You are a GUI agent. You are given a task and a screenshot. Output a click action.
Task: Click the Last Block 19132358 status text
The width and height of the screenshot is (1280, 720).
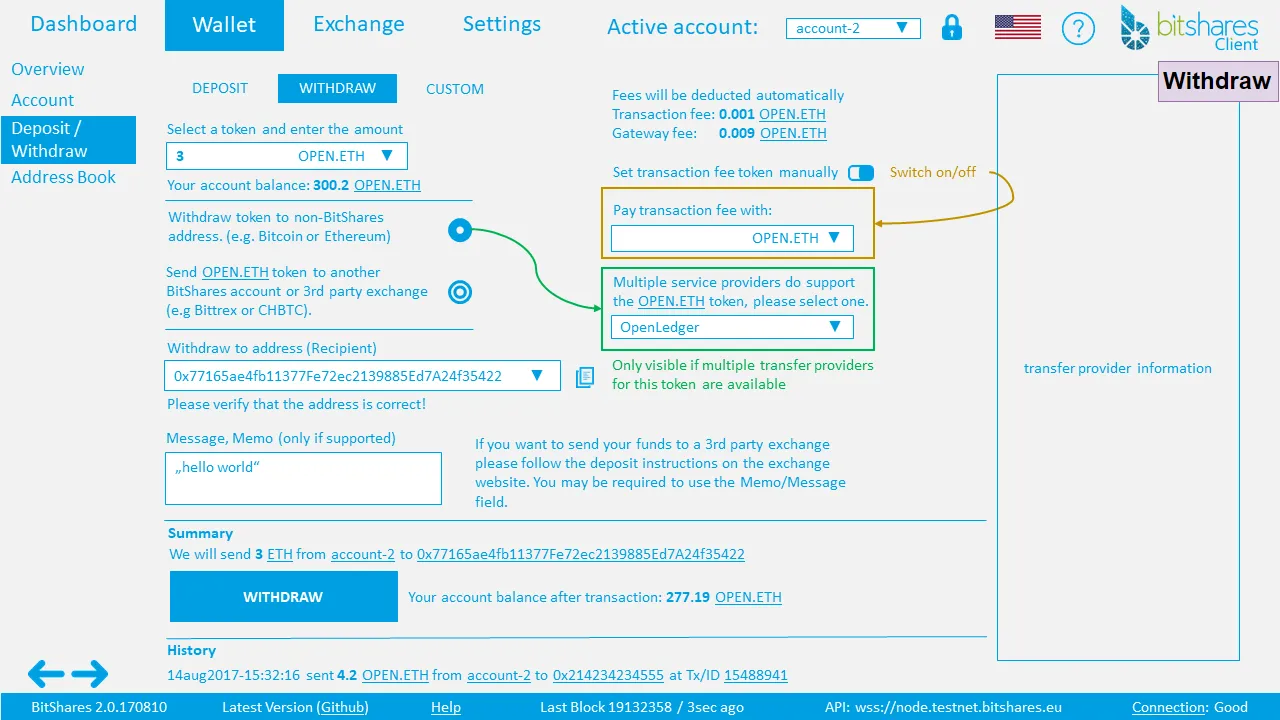642,707
